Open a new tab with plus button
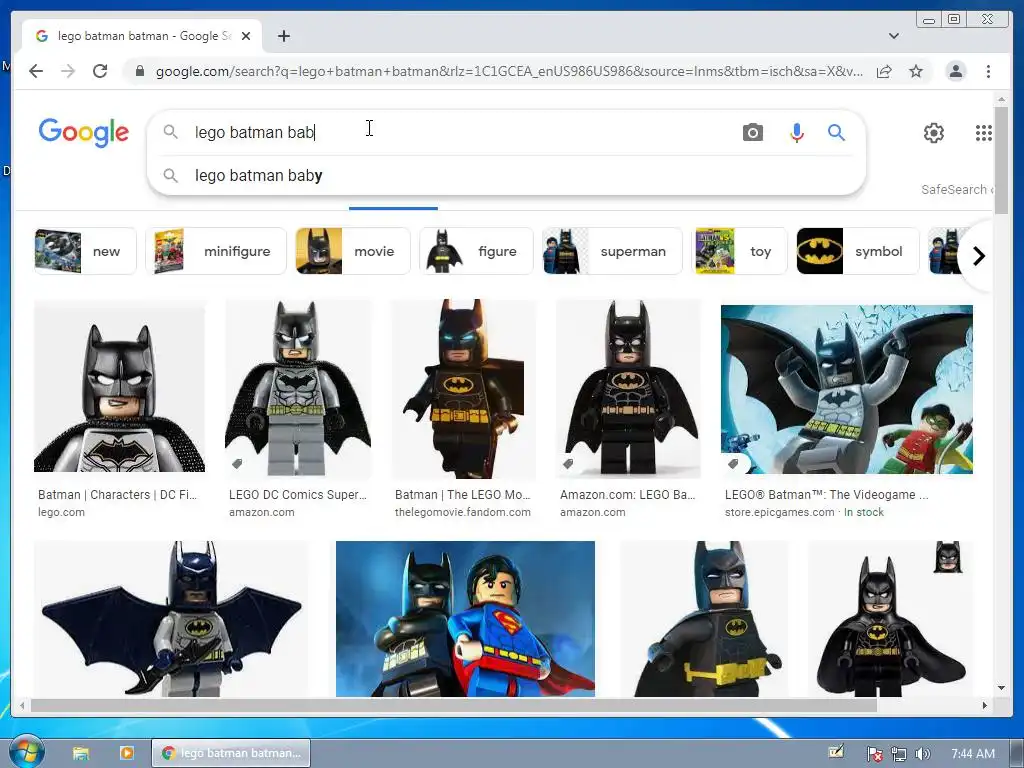 (x=283, y=36)
